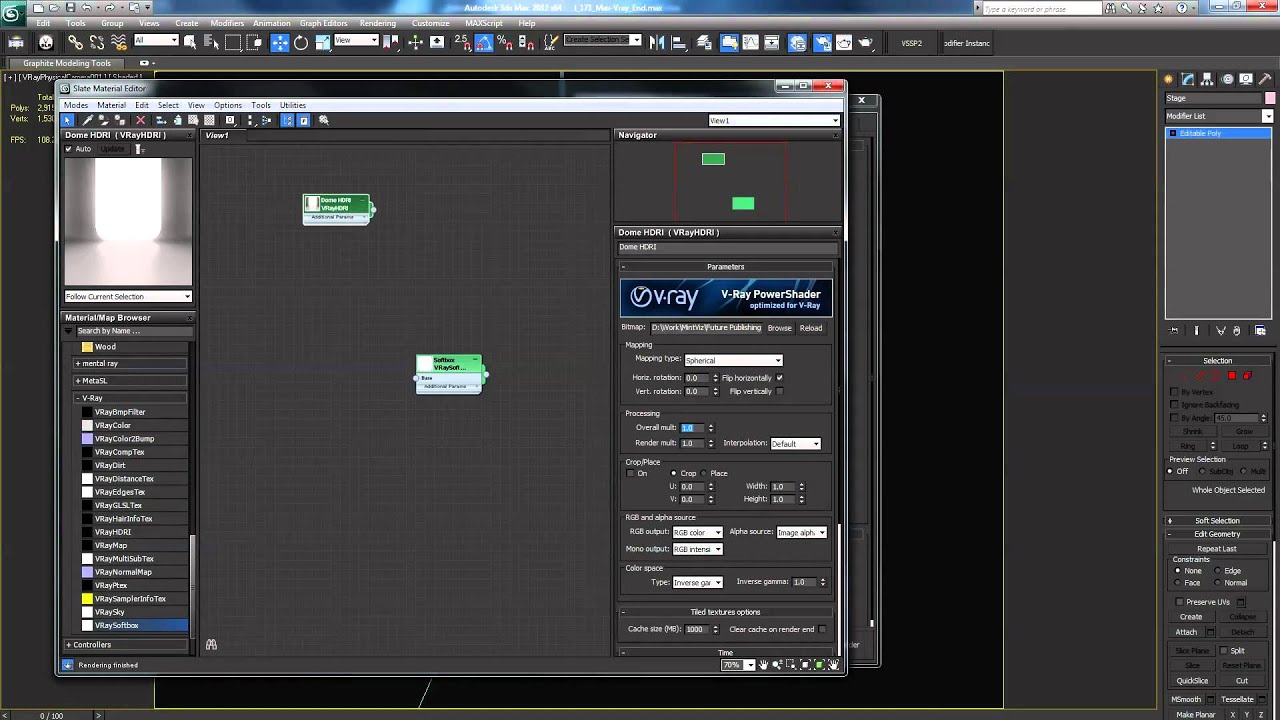The image size is (1280, 720).
Task: Click Bind to Space Warp tool
Action: click(119, 43)
